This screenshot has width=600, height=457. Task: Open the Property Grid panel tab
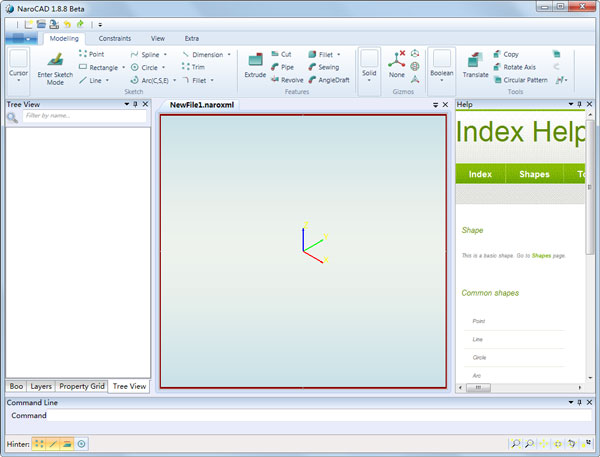click(x=82, y=386)
